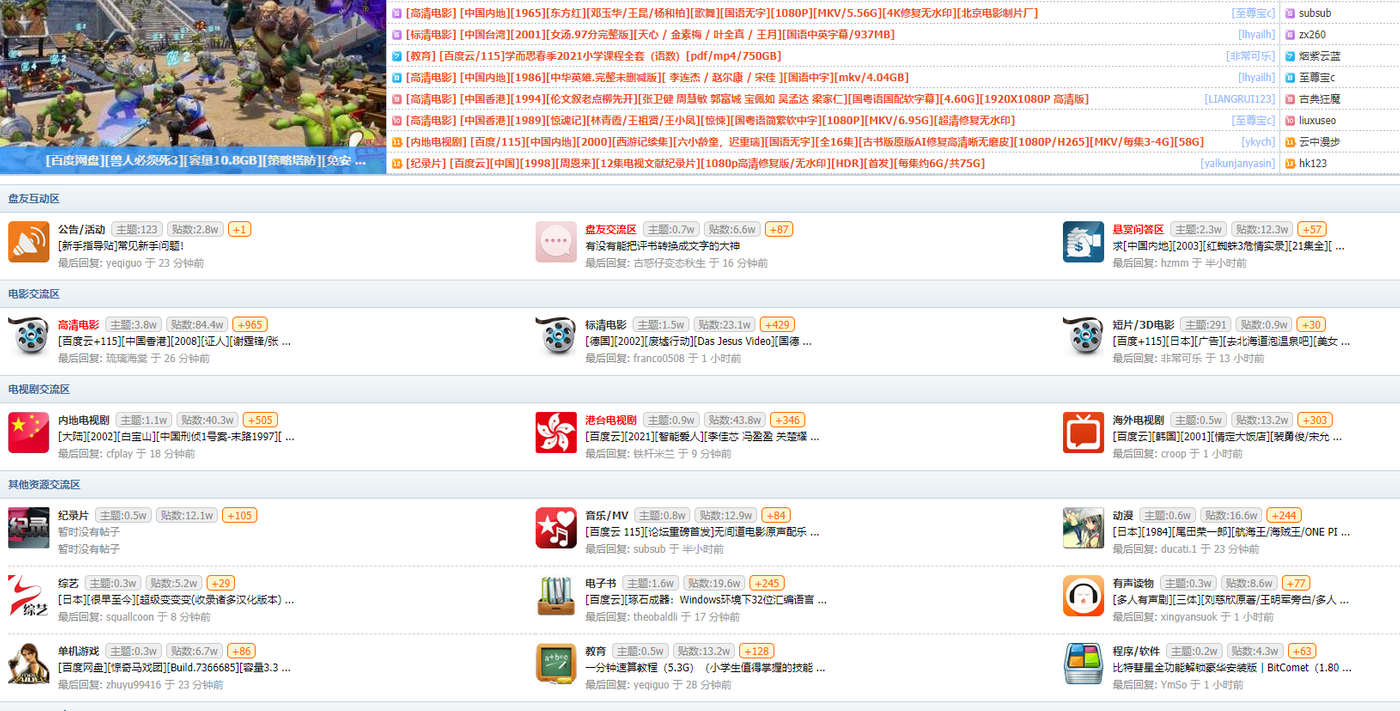
Task: Open user 云中漫步 in the right list
Action: point(1320,142)
